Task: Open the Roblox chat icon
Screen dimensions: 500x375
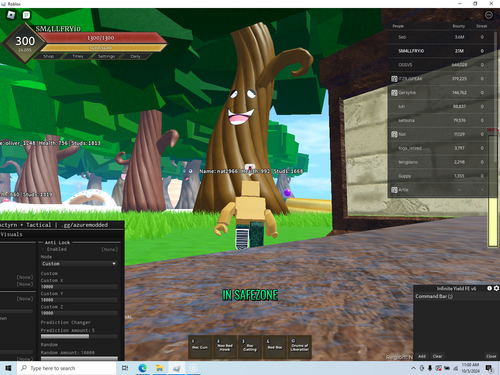Action: coord(26,15)
